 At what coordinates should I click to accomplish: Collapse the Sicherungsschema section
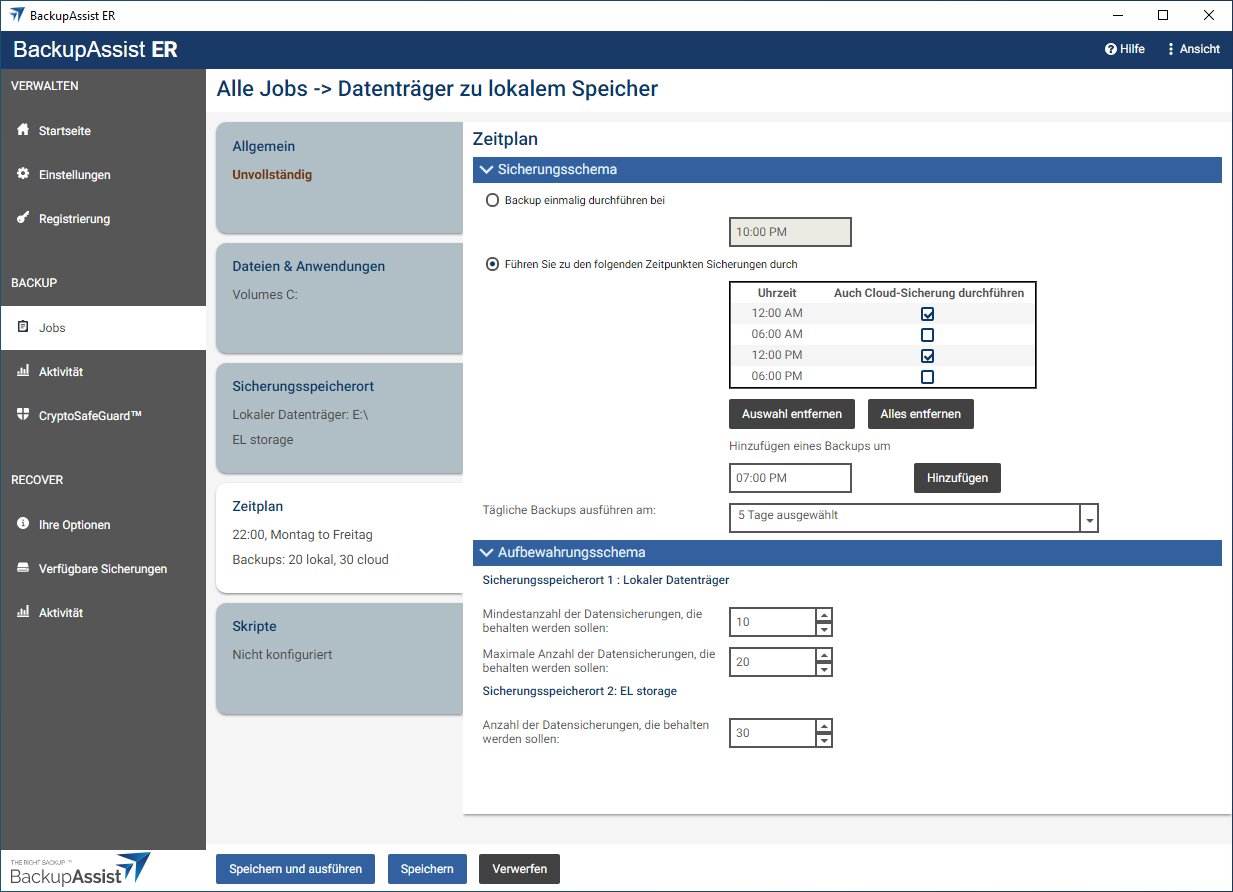click(487, 170)
